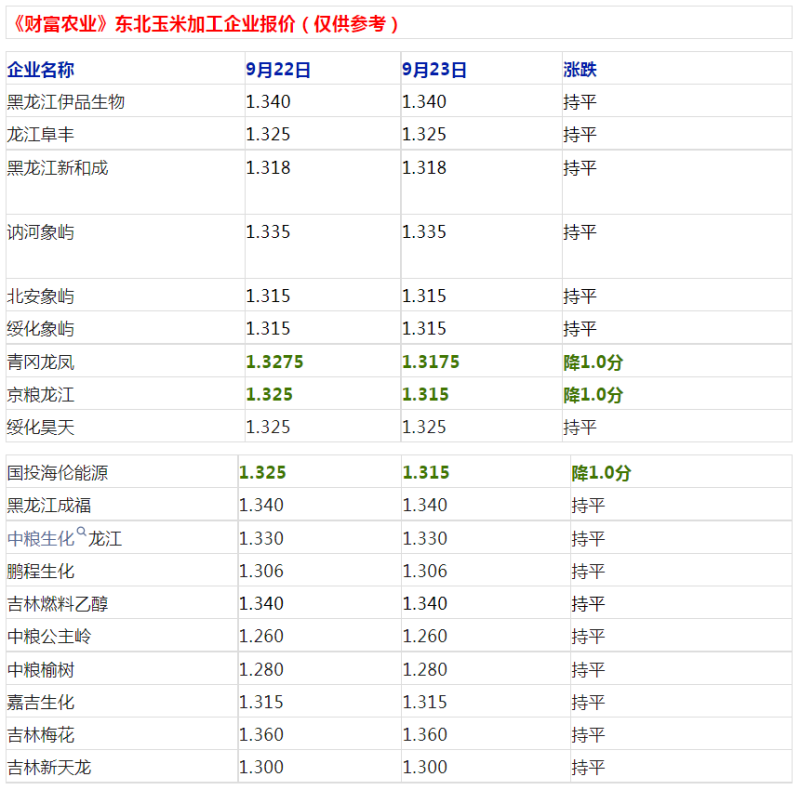The image size is (800, 790).
Task: Click 嘉吉生化's 9月23日 price 1.315
Action: 424,702
